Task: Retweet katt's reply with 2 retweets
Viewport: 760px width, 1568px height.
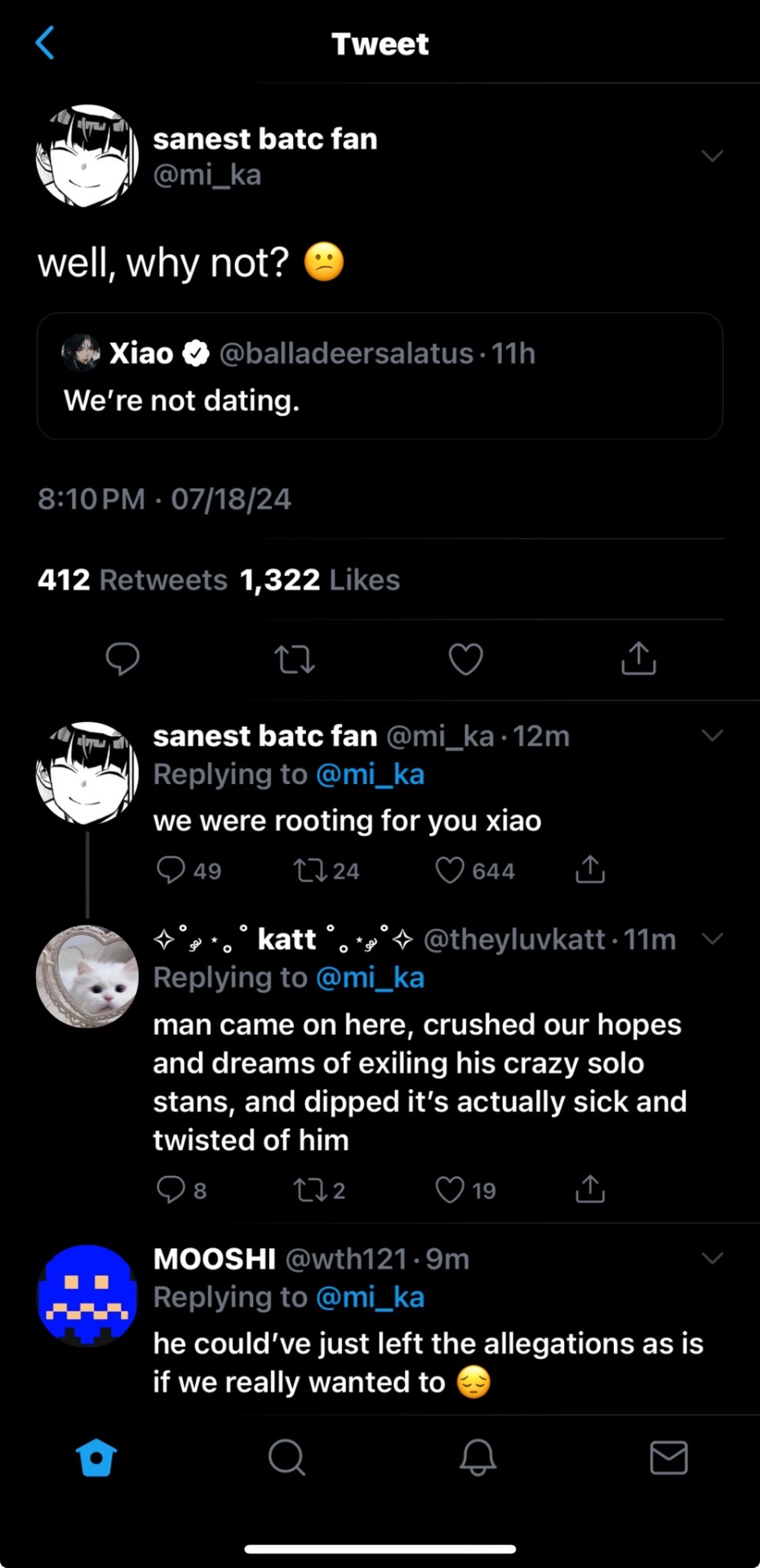Action: pos(310,1190)
